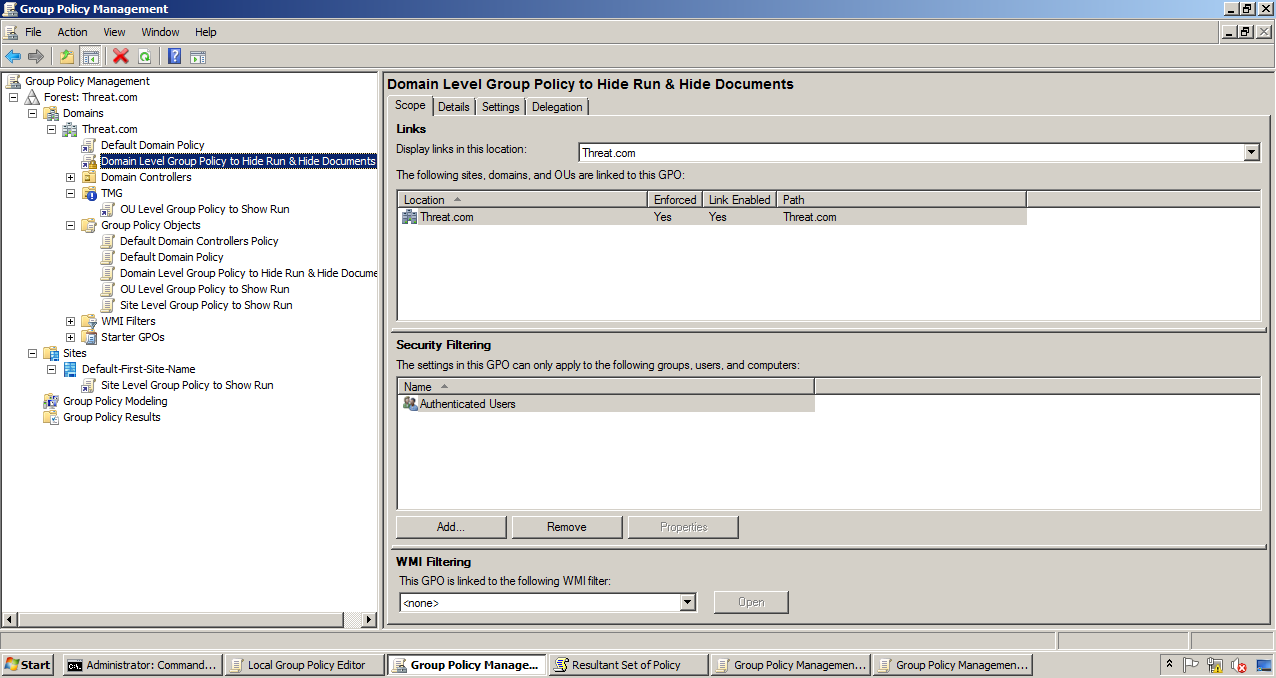Image resolution: width=1276 pixels, height=678 pixels.
Task: Click the Forward navigation arrow
Action: (37, 56)
